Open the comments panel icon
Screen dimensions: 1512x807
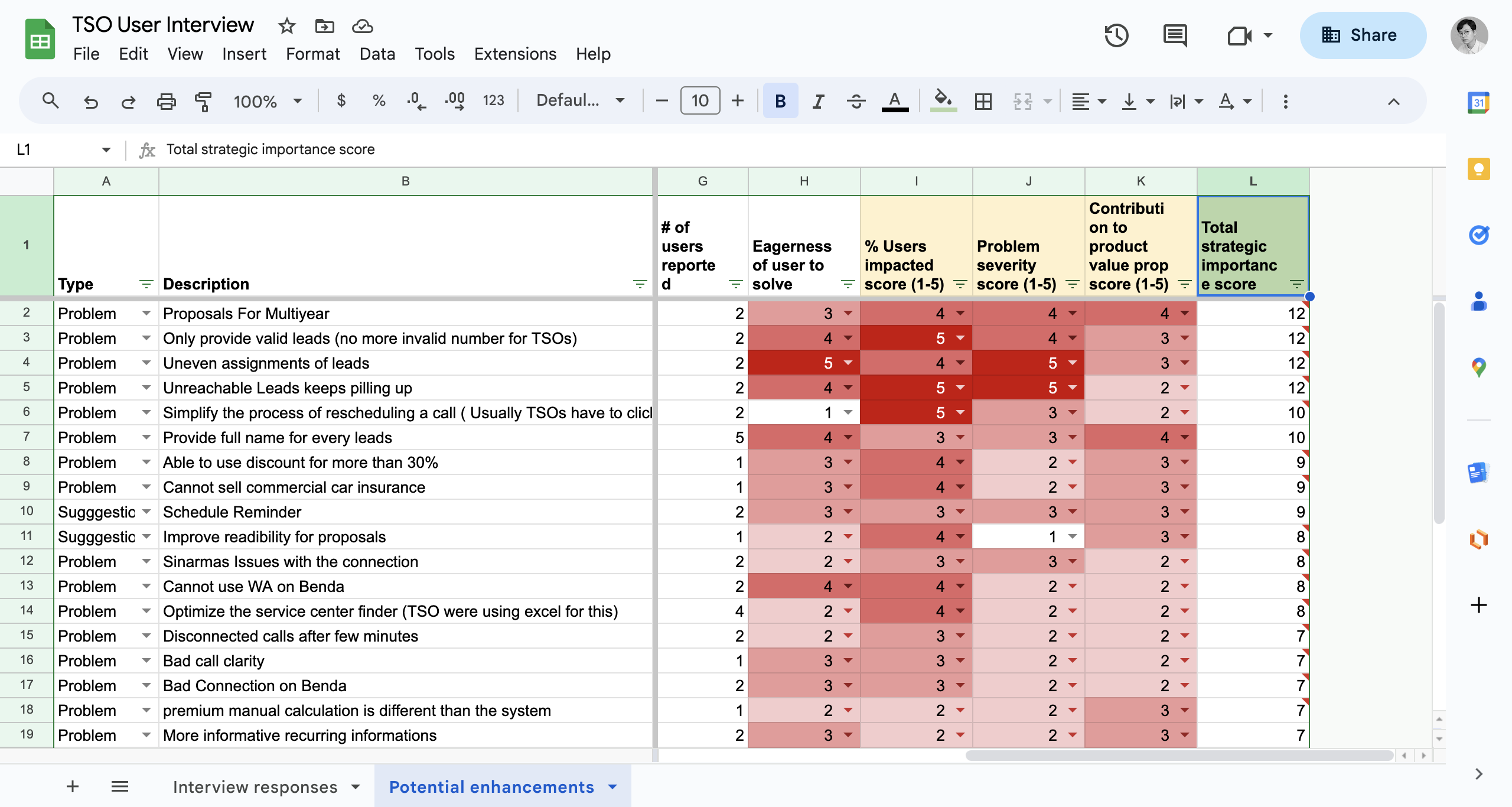[1175, 35]
